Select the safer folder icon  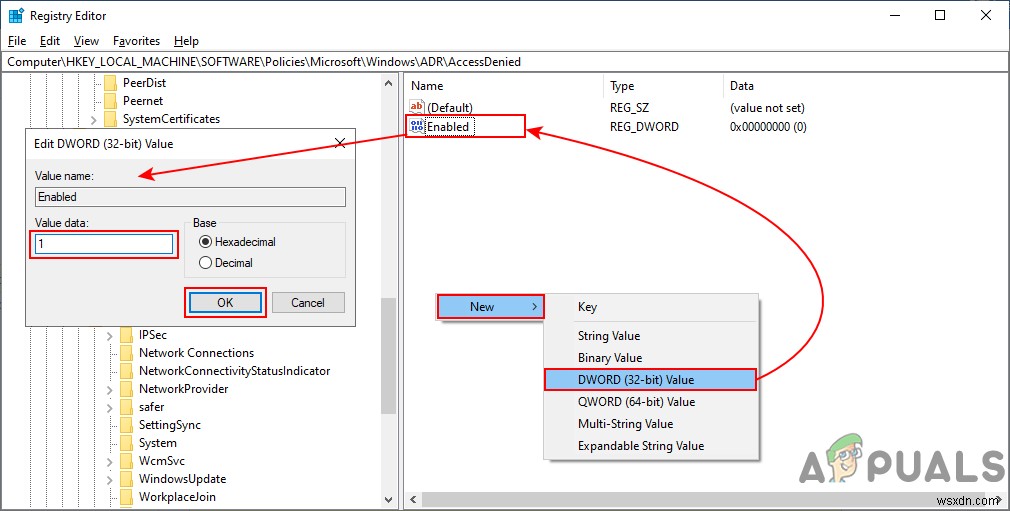127,407
